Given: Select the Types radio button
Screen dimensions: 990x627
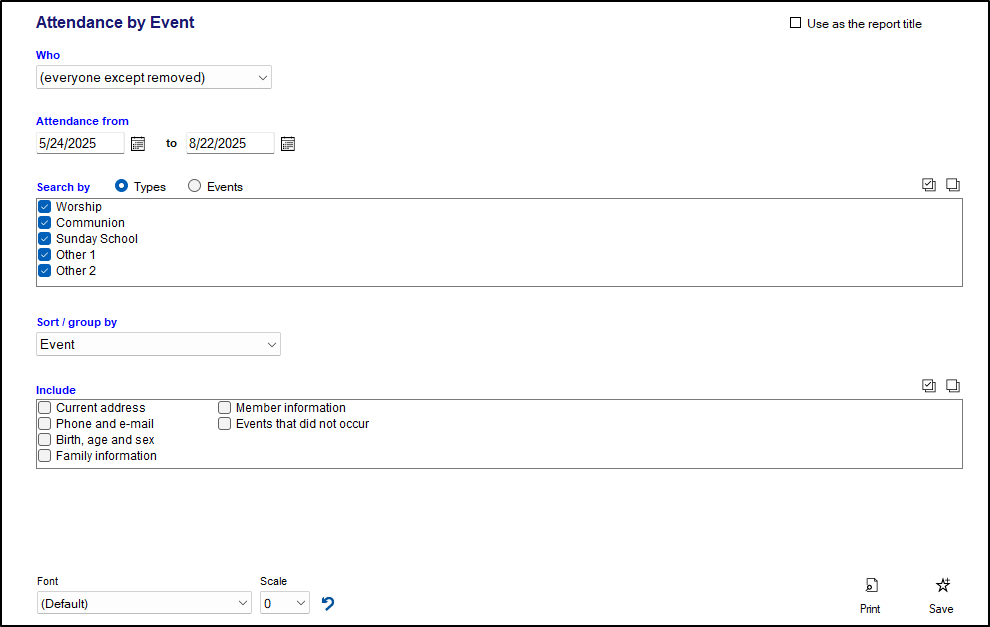Looking at the screenshot, I should pos(122,186).
